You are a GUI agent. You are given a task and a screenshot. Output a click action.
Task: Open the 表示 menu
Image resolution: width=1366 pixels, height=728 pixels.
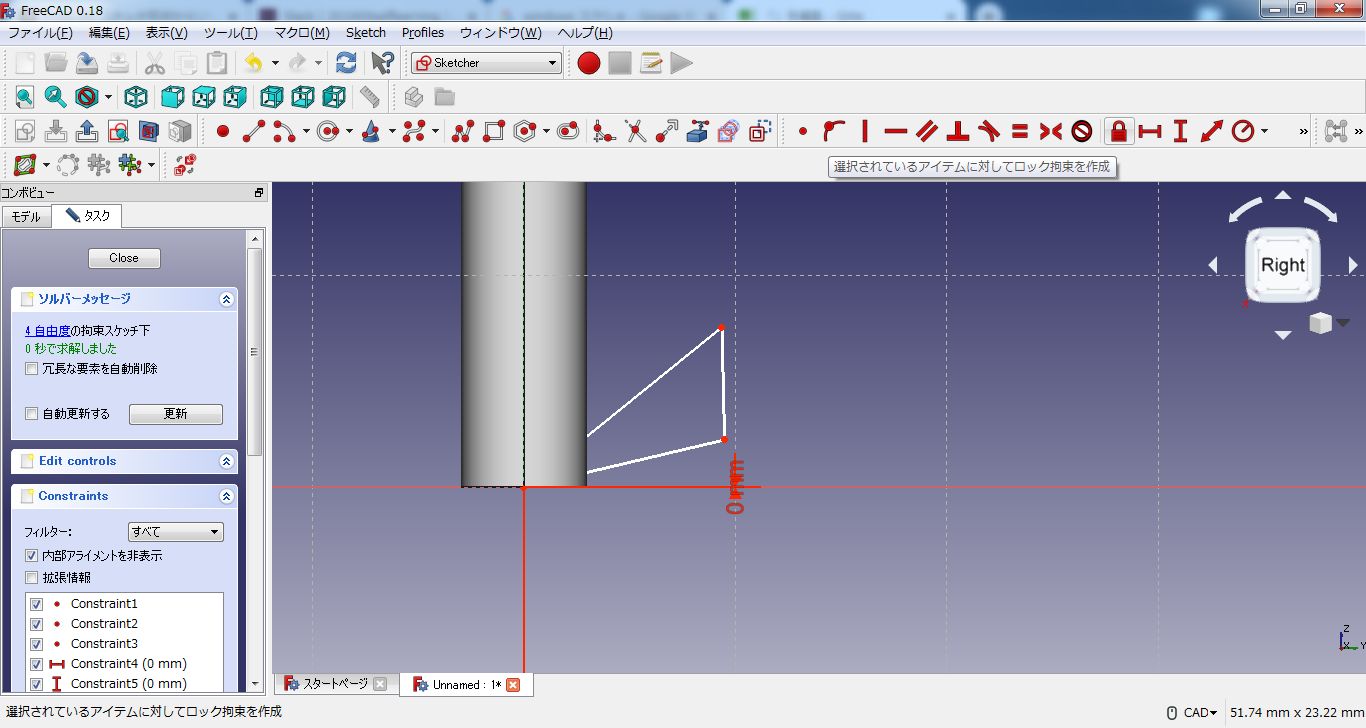click(x=166, y=33)
